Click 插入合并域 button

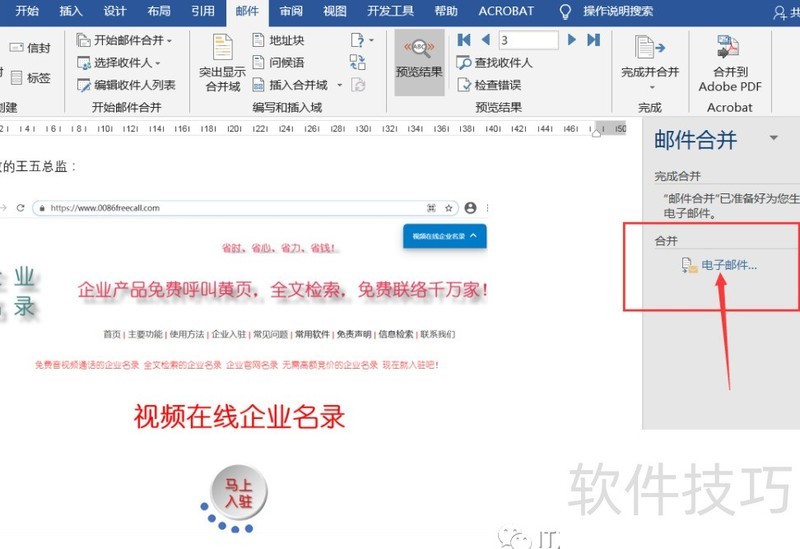point(291,85)
